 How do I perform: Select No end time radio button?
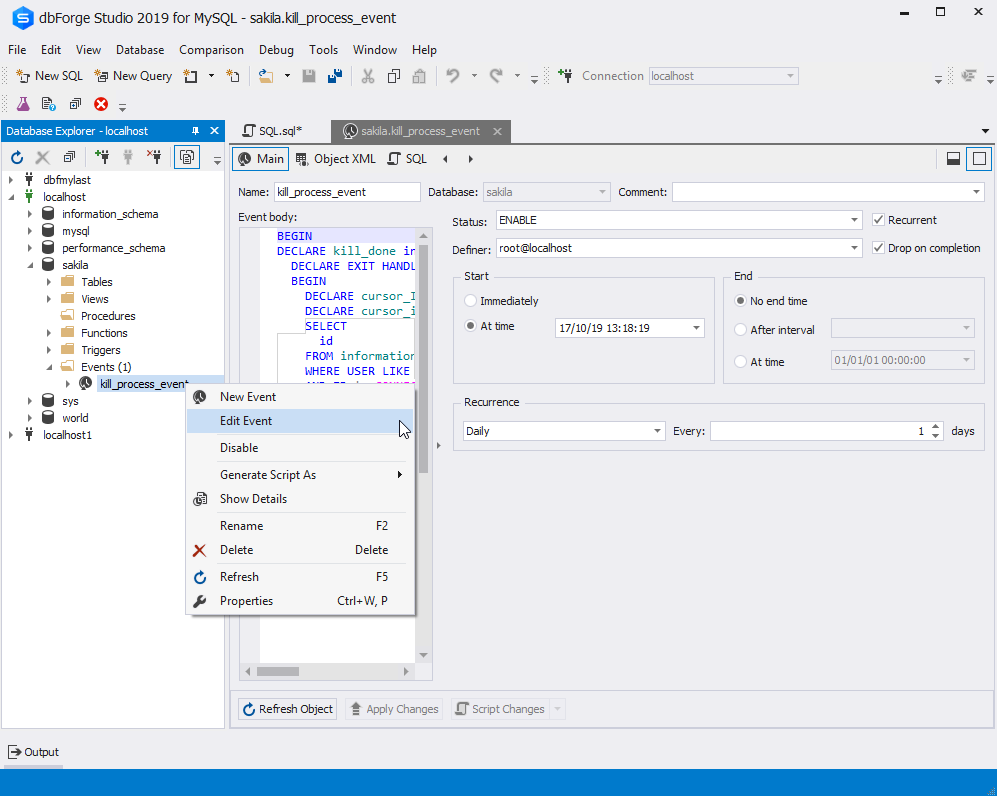(x=740, y=301)
